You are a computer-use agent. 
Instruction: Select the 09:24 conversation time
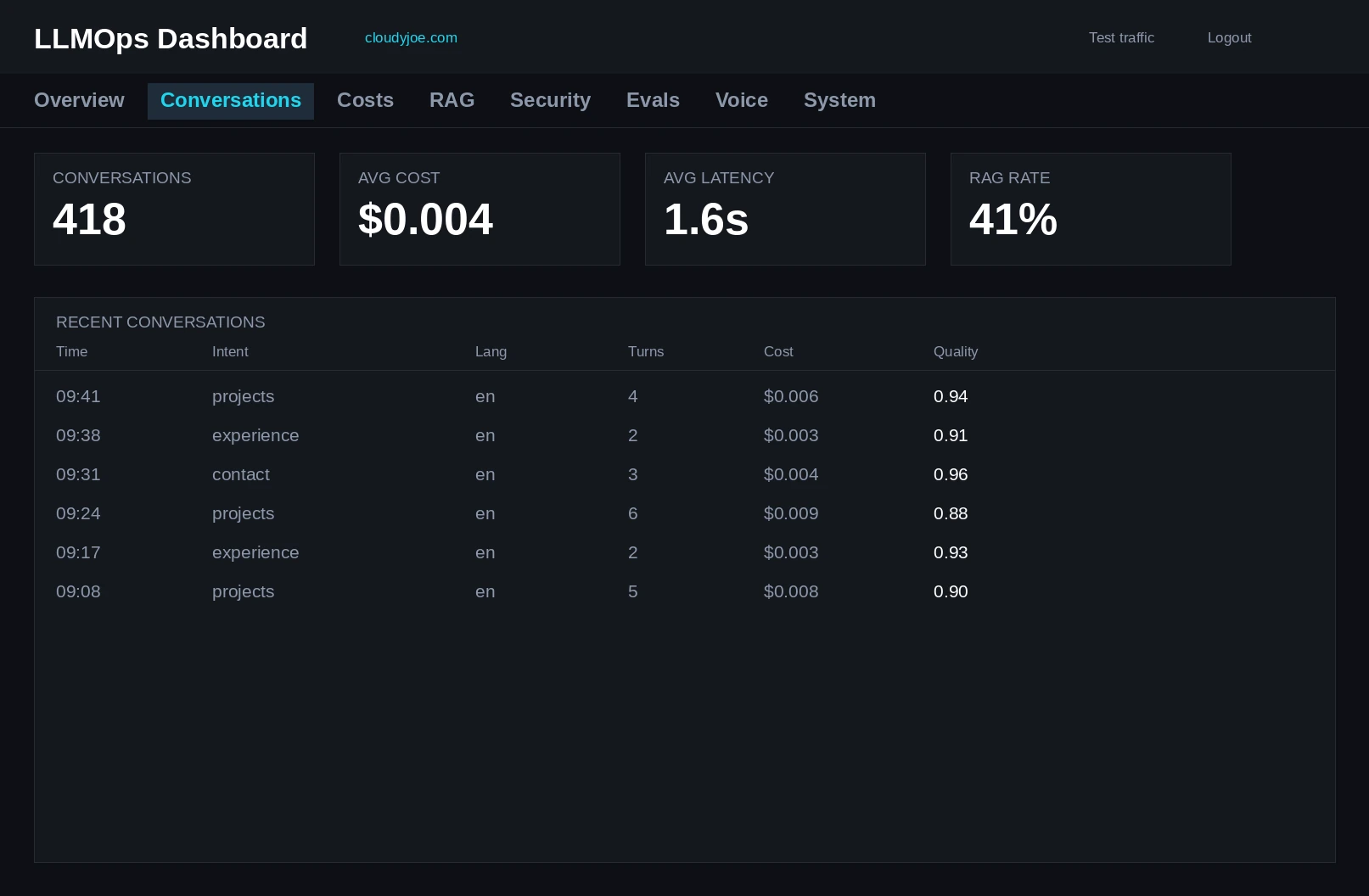pyautogui.click(x=78, y=513)
